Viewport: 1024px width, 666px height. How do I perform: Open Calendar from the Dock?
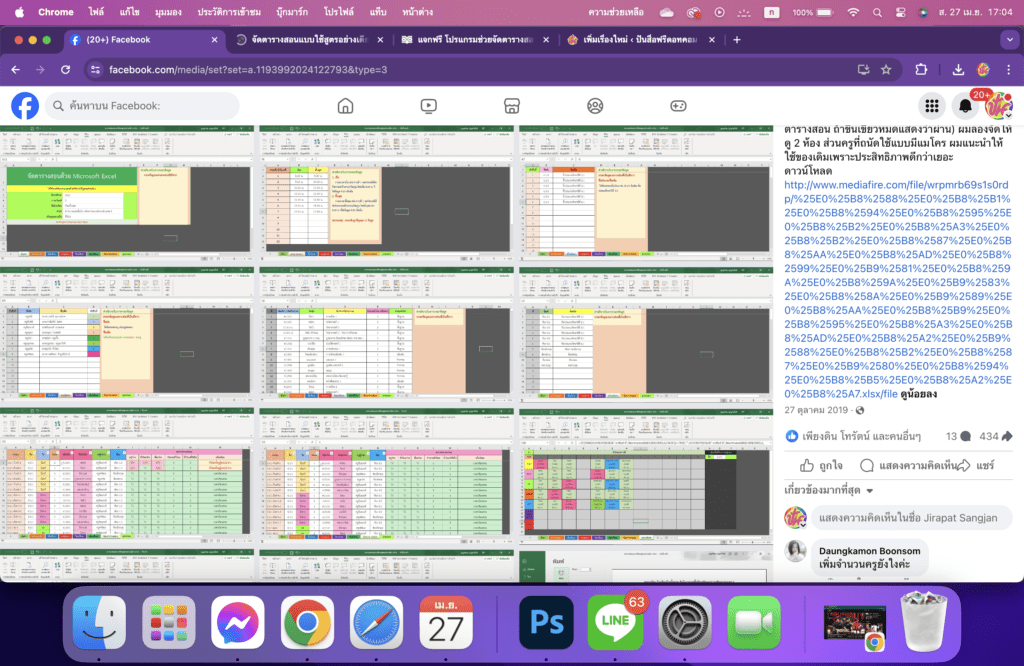445,622
